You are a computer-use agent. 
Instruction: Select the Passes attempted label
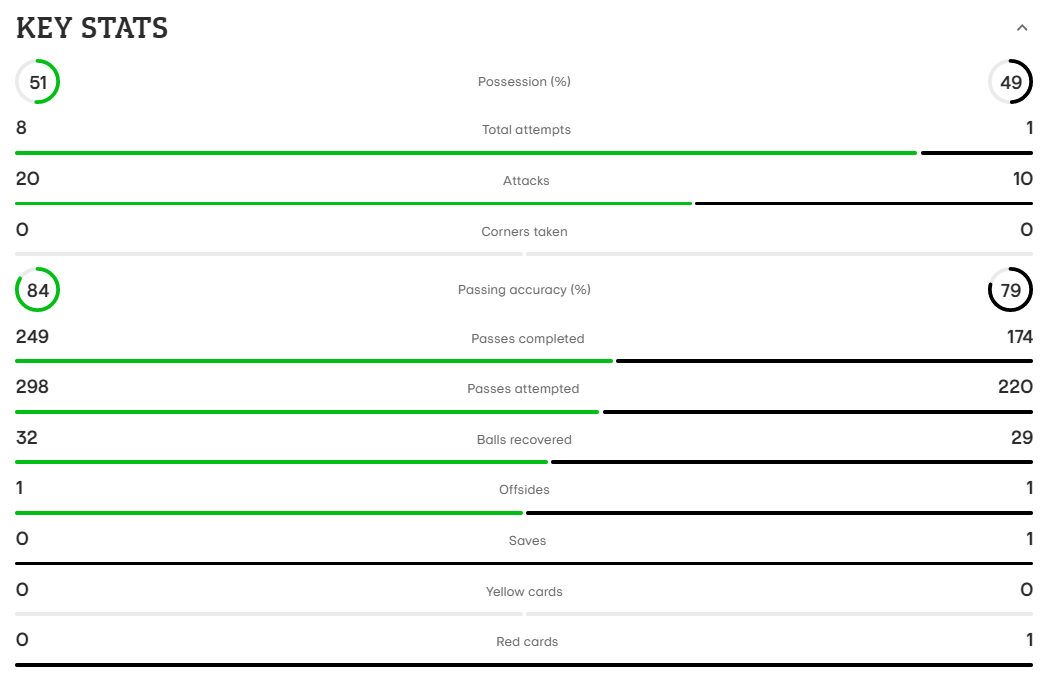coord(523,389)
